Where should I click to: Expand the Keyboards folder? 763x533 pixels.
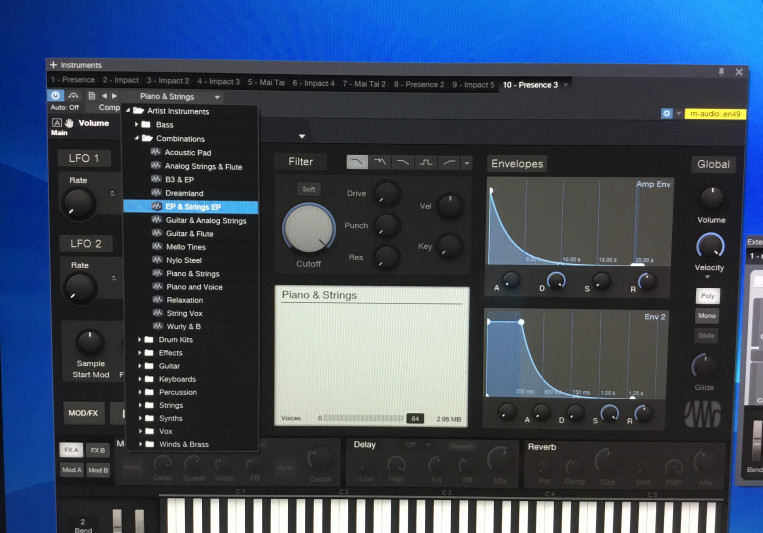coord(140,379)
